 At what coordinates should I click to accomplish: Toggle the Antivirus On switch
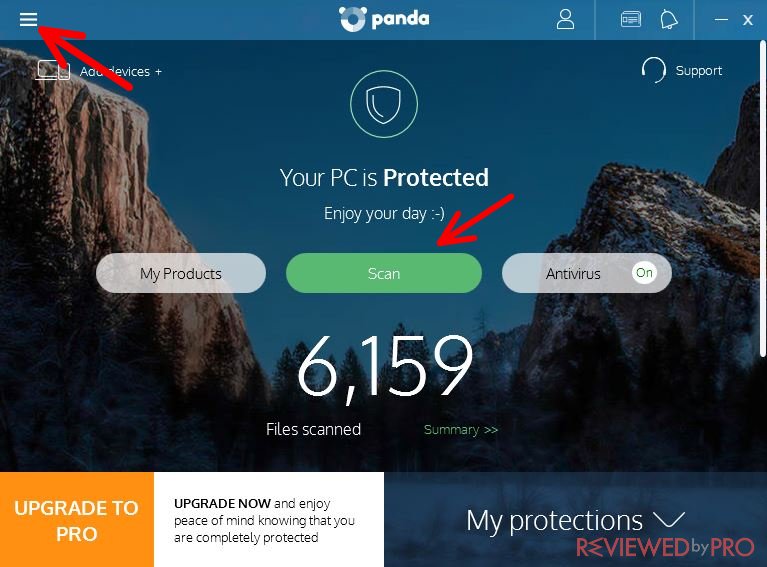pos(644,272)
